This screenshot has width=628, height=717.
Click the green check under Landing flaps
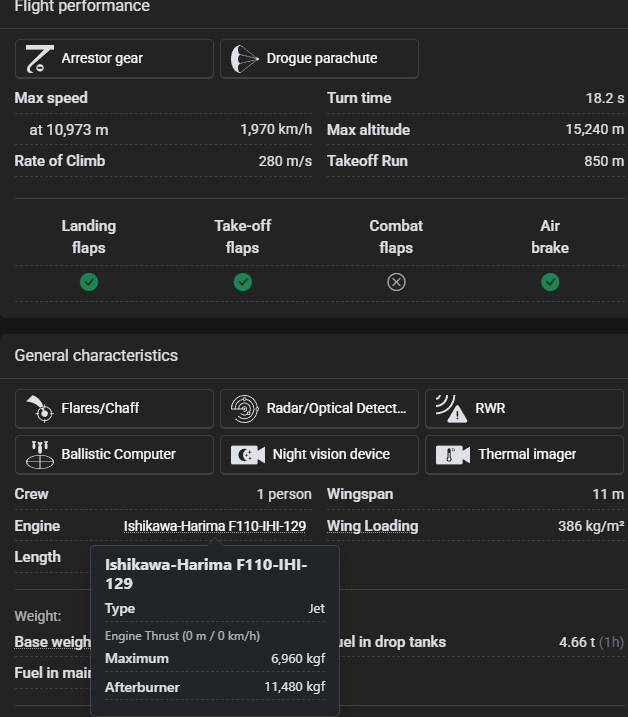coord(89,282)
